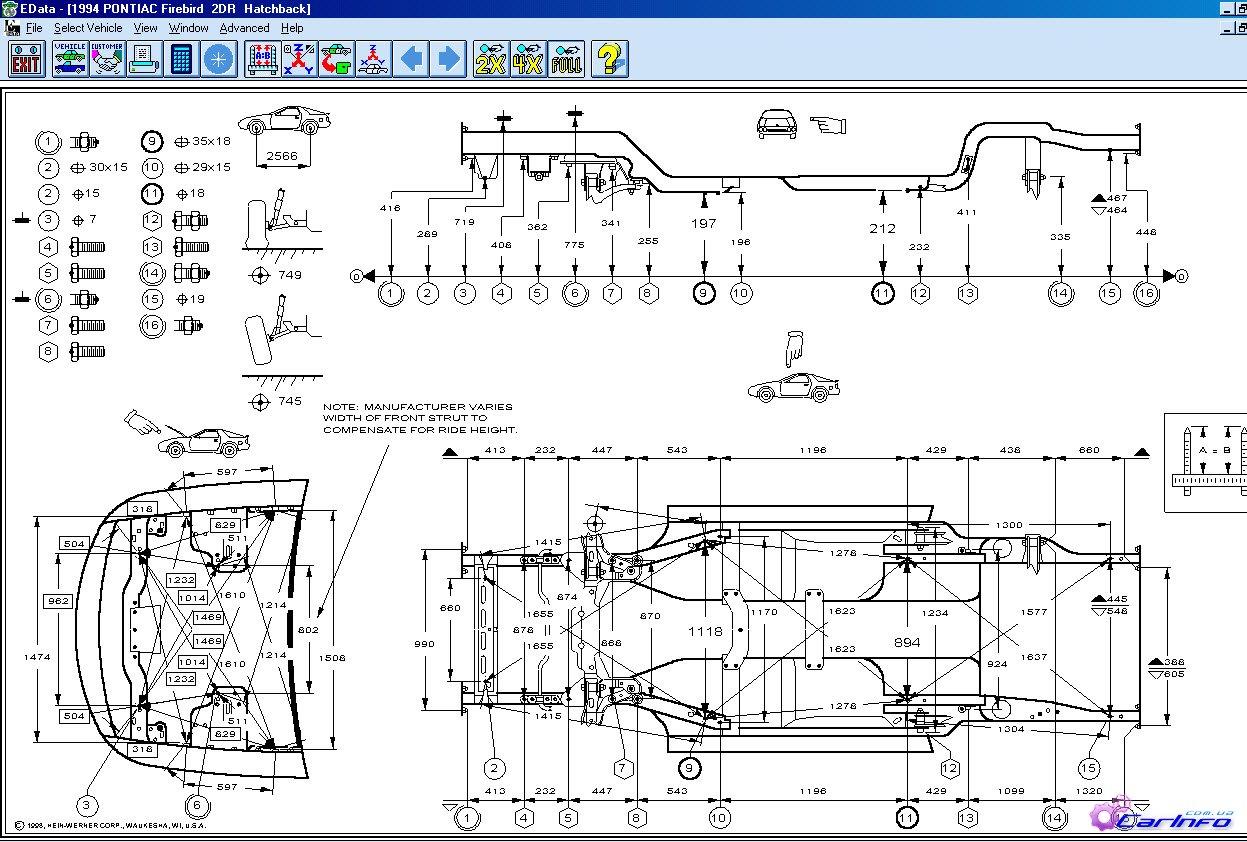Open the calculator toolbar icon
Screen dimensions: 1247x842
tap(181, 59)
